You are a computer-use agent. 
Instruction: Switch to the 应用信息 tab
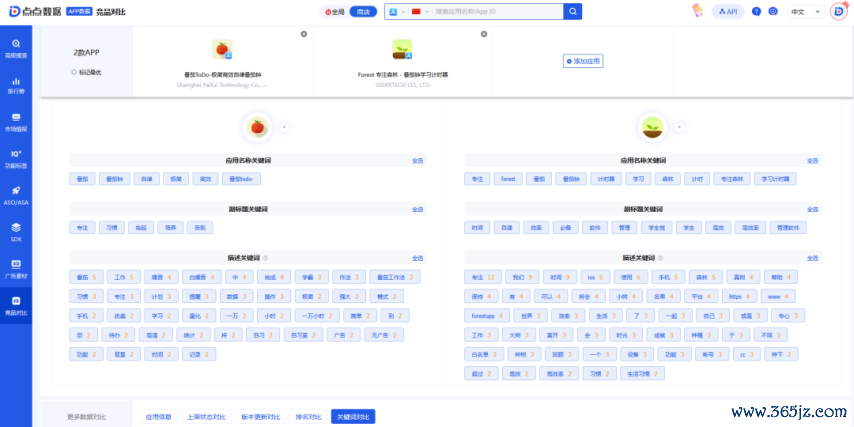(x=158, y=416)
